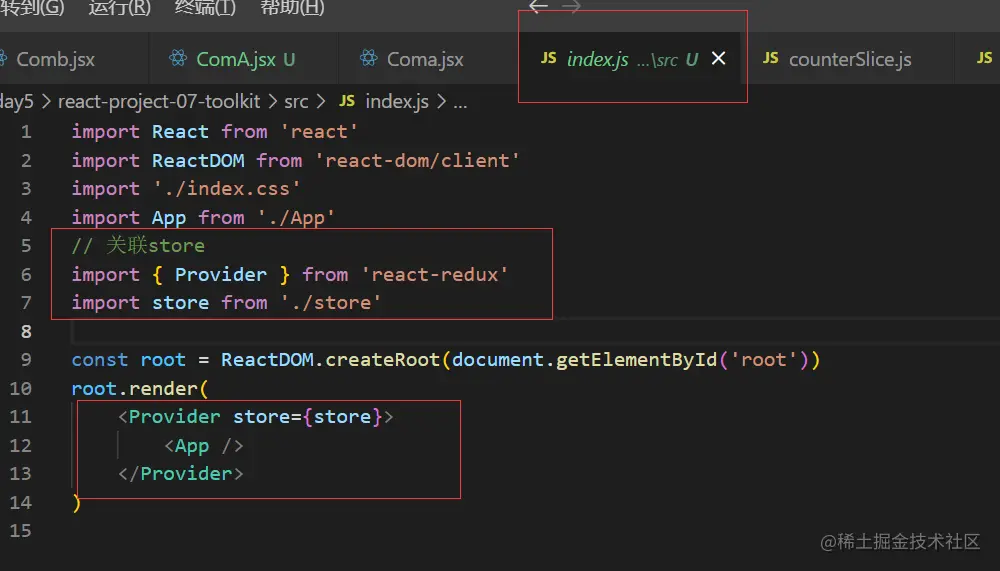Click the JS icon in breadcrumb
The image size is (1000, 571).
(x=347, y=101)
